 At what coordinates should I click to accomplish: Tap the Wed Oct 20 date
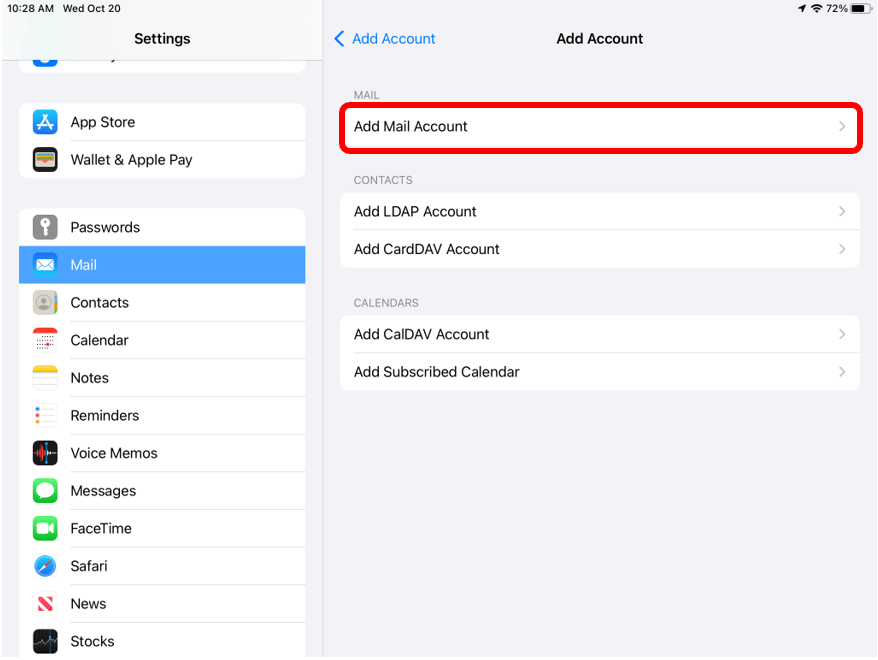coord(91,8)
